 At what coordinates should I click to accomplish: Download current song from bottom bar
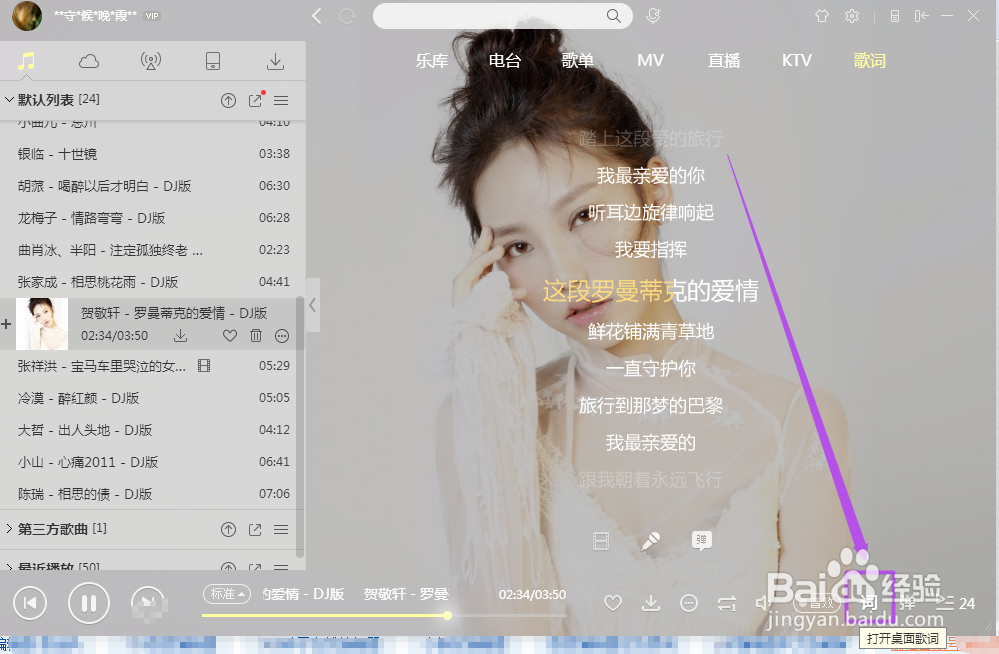click(650, 603)
